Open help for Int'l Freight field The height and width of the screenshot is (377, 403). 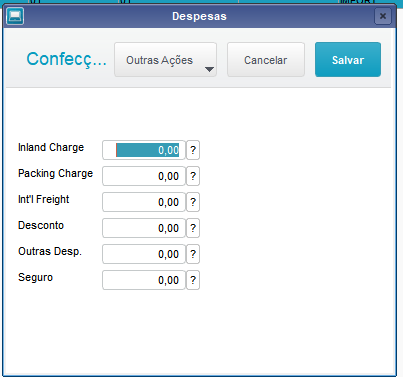[193, 202]
